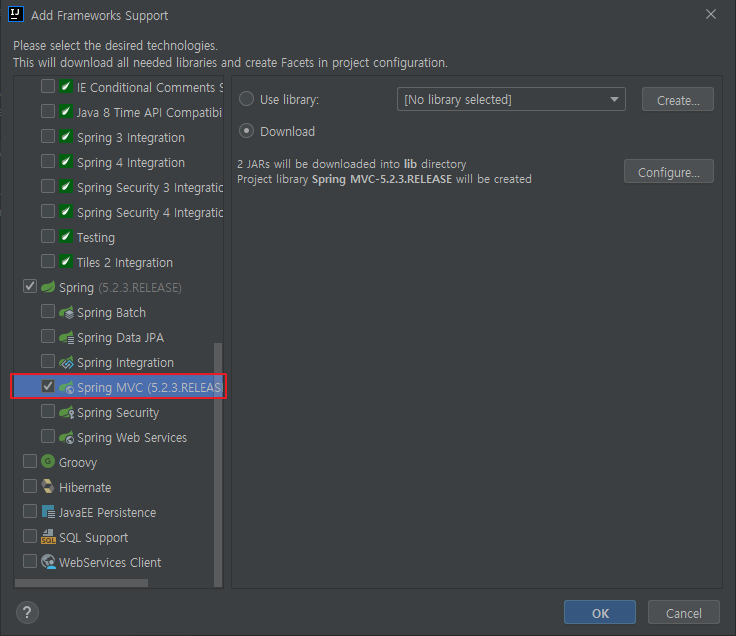Uncheck the Spring MVC checkbox
Screen dimensions: 736x636
pyautogui.click(x=48, y=386)
